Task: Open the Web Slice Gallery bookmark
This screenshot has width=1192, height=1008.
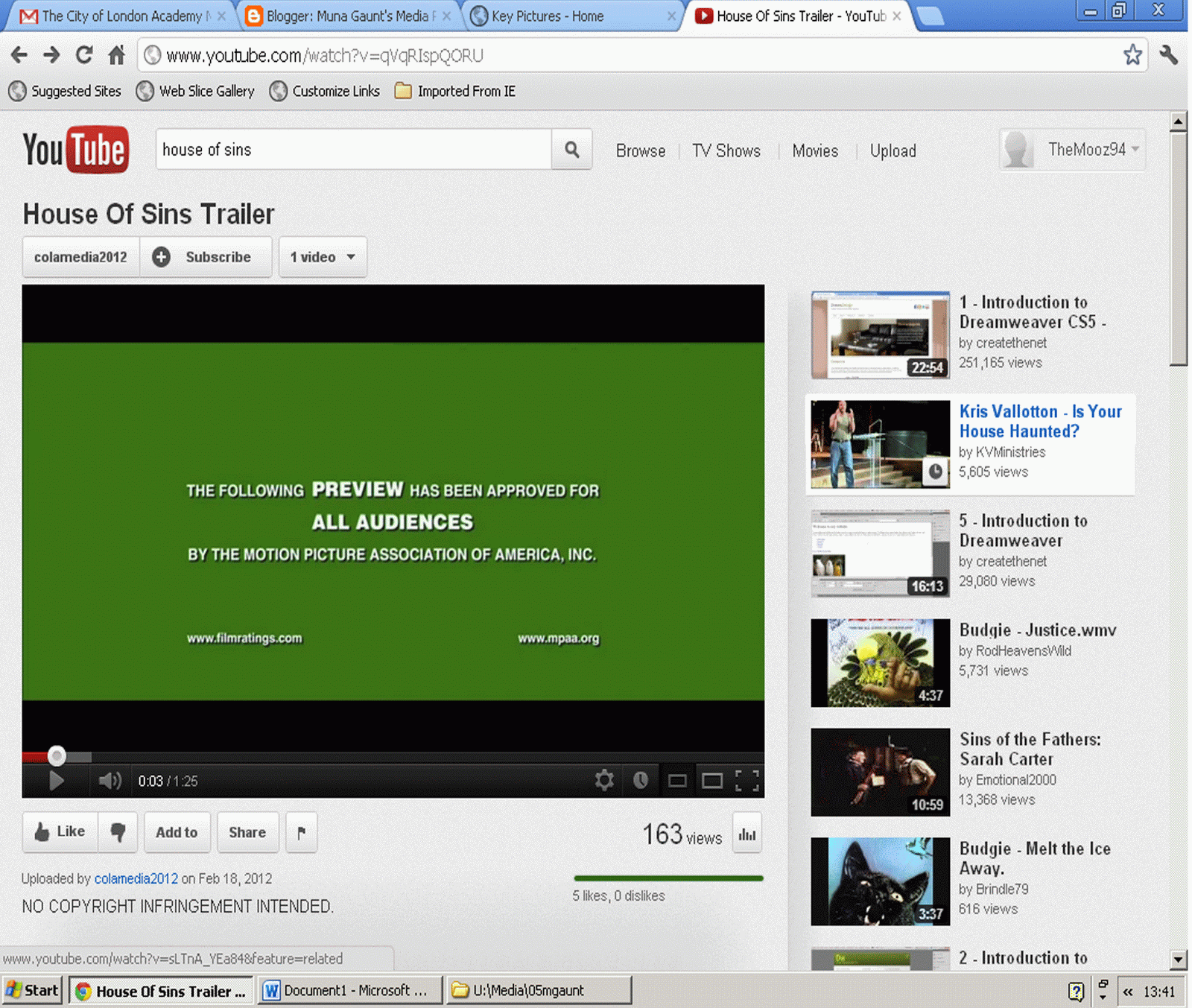Action: 196,91
